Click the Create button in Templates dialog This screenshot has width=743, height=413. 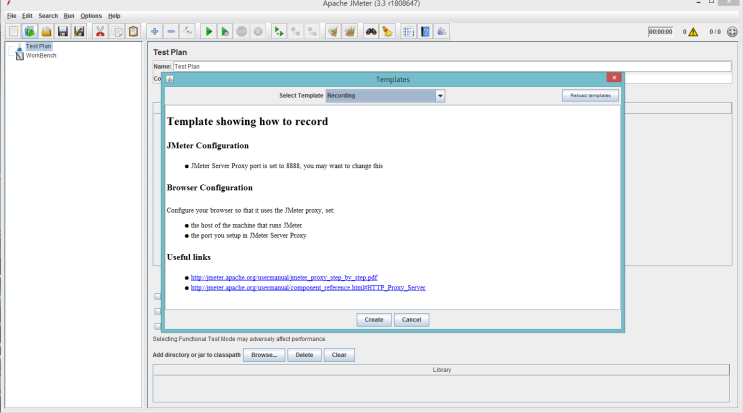click(374, 320)
